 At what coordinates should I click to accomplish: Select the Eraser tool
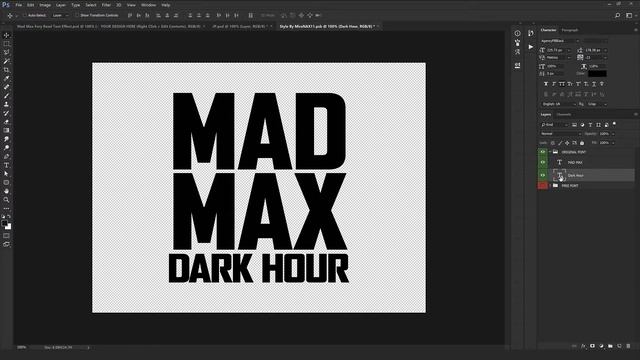(6, 122)
